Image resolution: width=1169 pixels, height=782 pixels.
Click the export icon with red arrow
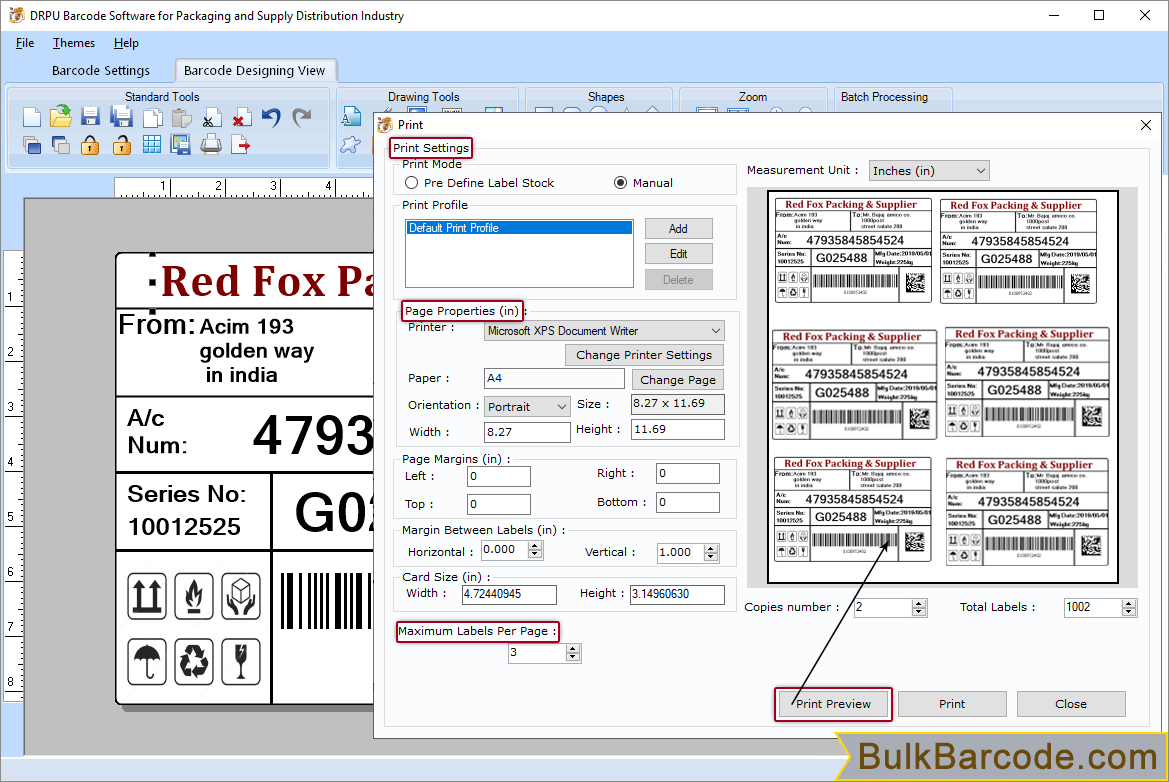(x=241, y=145)
